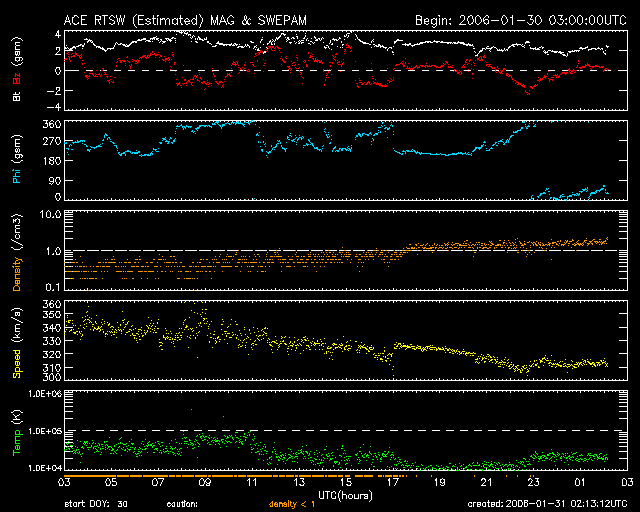
Task: Select the '180' tick on Phi axis
Action: pyautogui.click(x=52, y=160)
